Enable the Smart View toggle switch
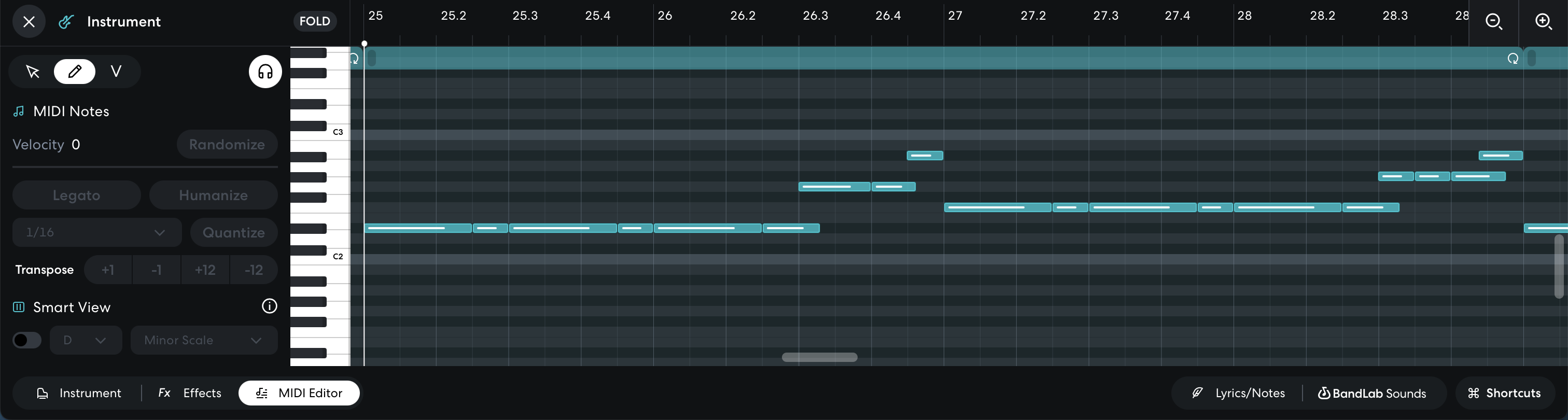 pyautogui.click(x=27, y=340)
